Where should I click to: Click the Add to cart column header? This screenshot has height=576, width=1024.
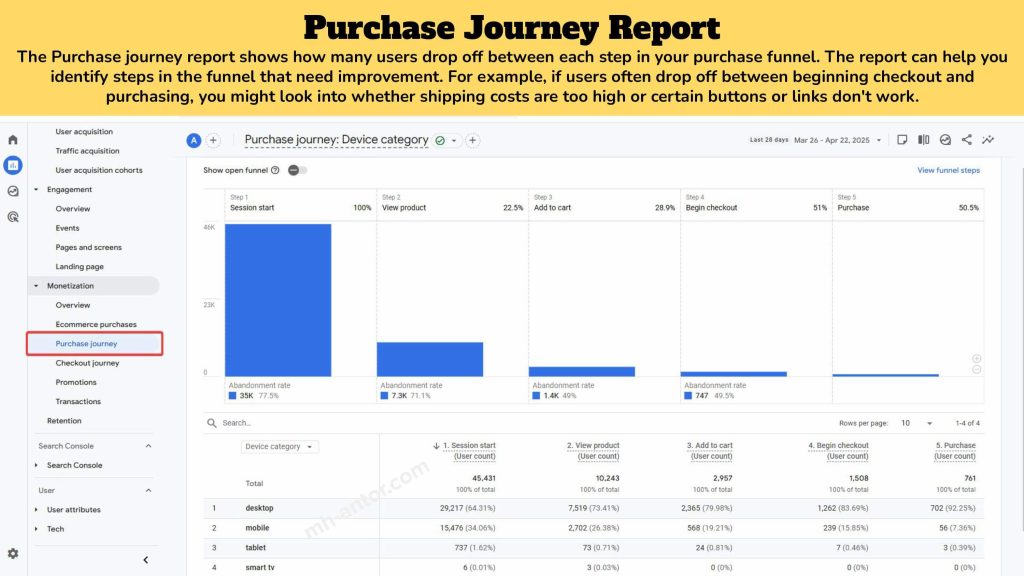click(x=709, y=451)
